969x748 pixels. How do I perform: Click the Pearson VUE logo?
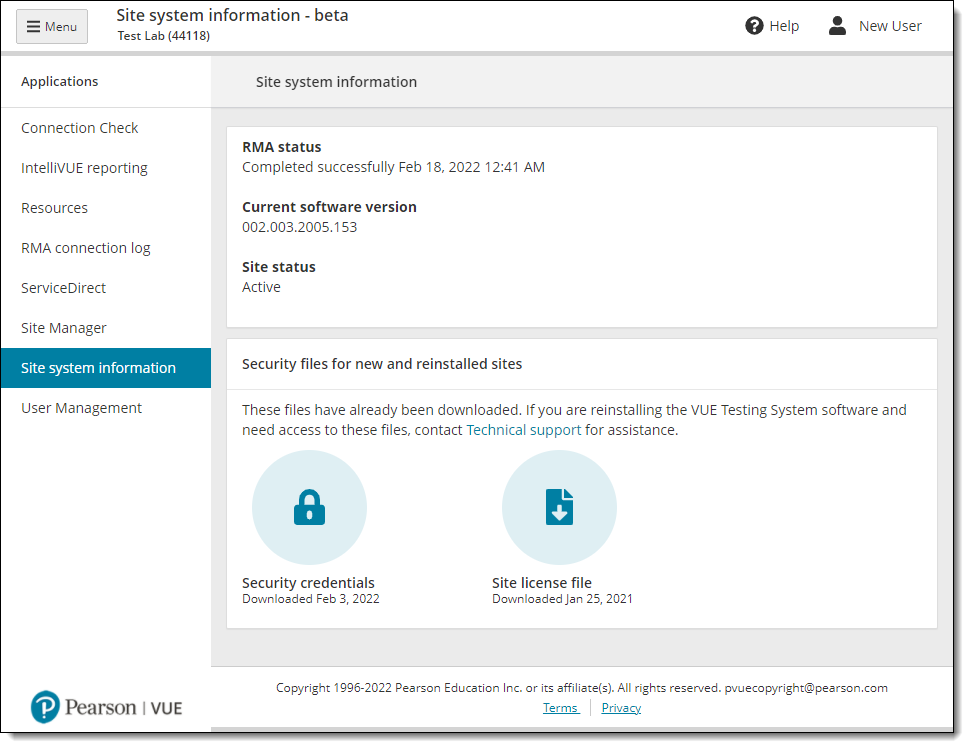point(106,707)
